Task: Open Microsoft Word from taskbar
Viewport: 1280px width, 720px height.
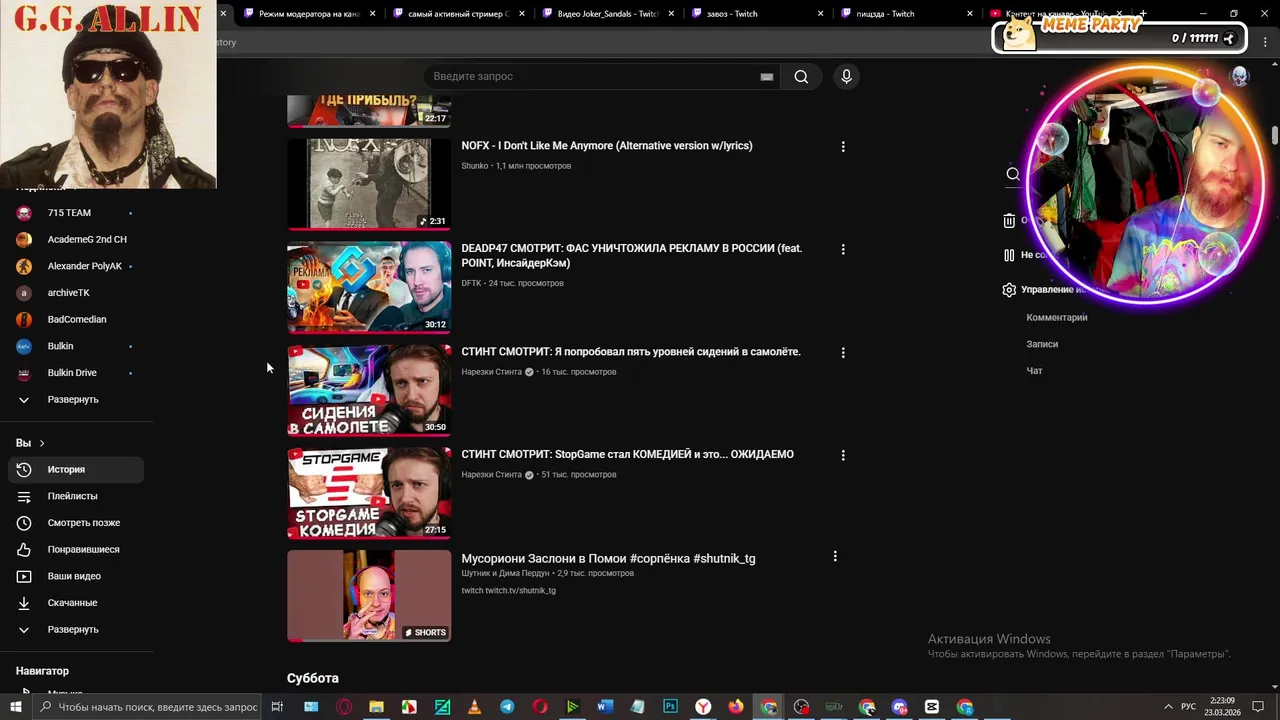Action: point(605,707)
